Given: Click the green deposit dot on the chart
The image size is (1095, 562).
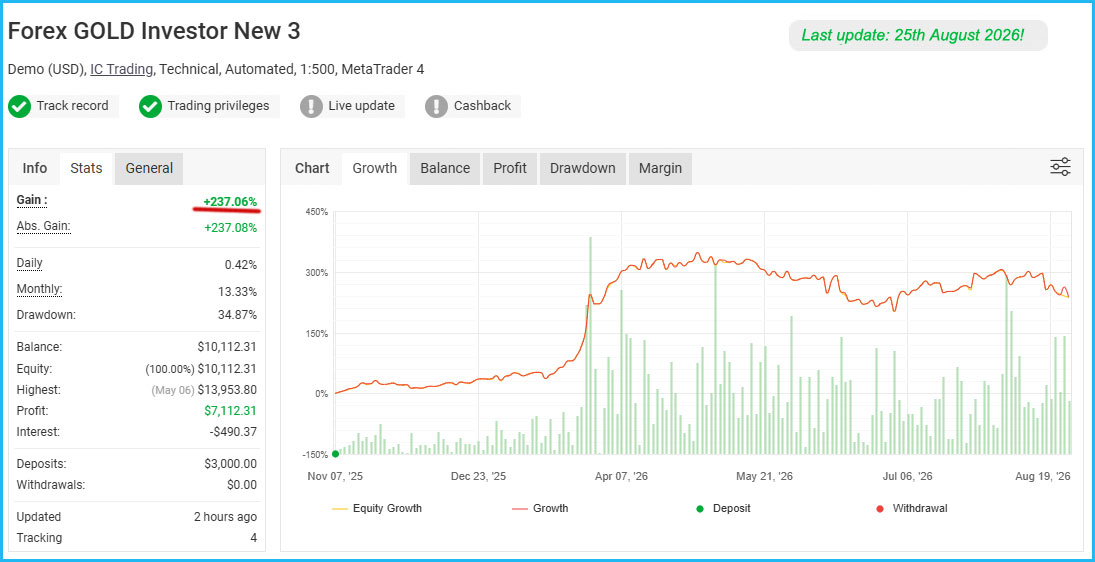Looking at the screenshot, I should (335, 454).
